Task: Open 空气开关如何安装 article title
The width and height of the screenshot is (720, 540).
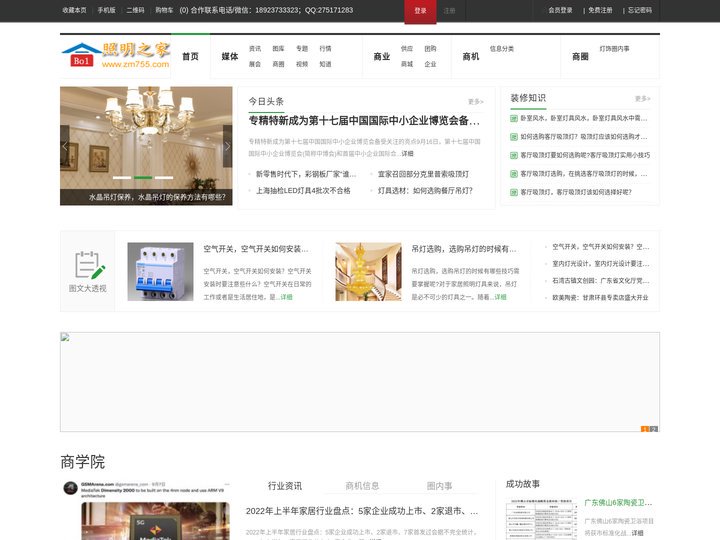Action: pyautogui.click(x=256, y=249)
